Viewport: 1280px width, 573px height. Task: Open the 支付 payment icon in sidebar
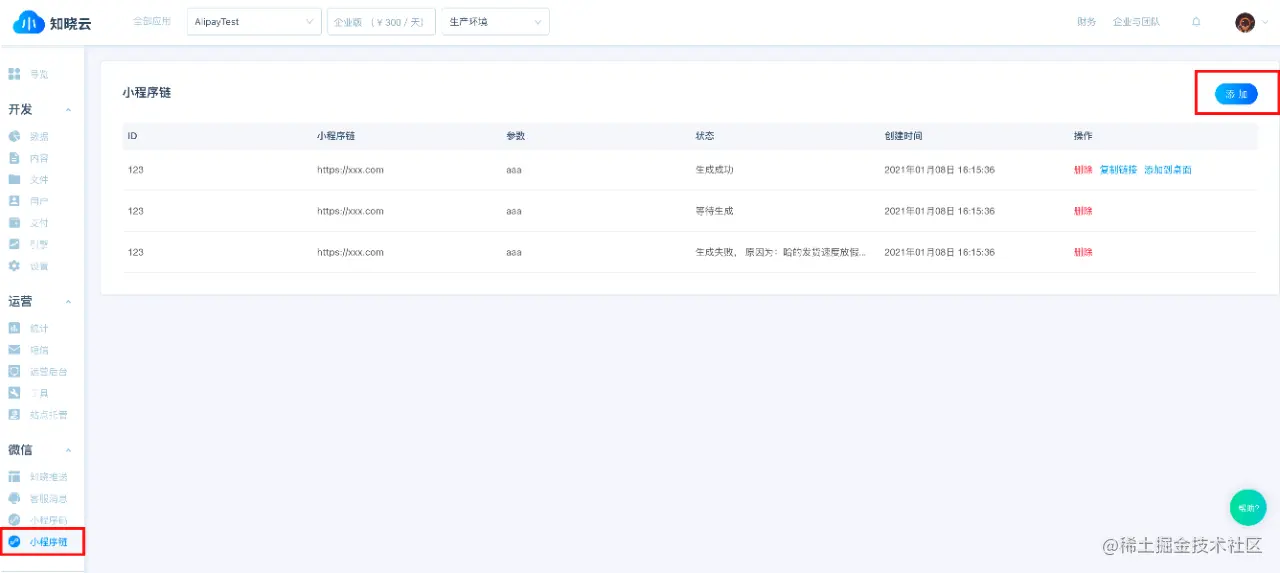coord(14,223)
